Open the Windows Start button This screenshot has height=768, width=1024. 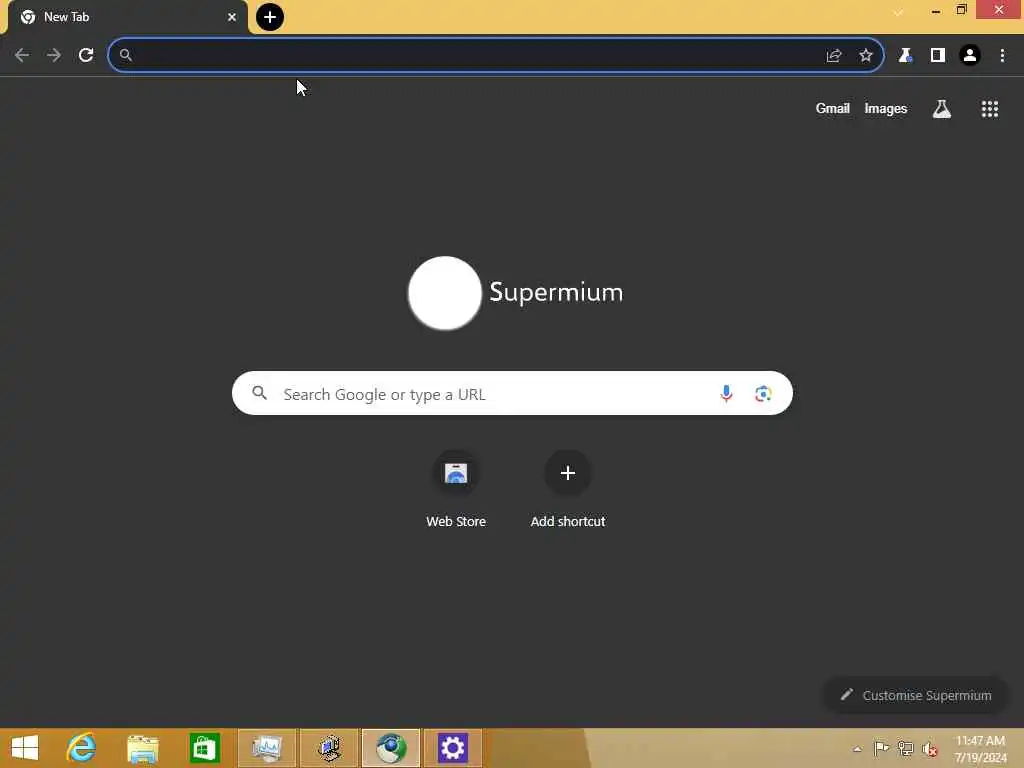25,748
